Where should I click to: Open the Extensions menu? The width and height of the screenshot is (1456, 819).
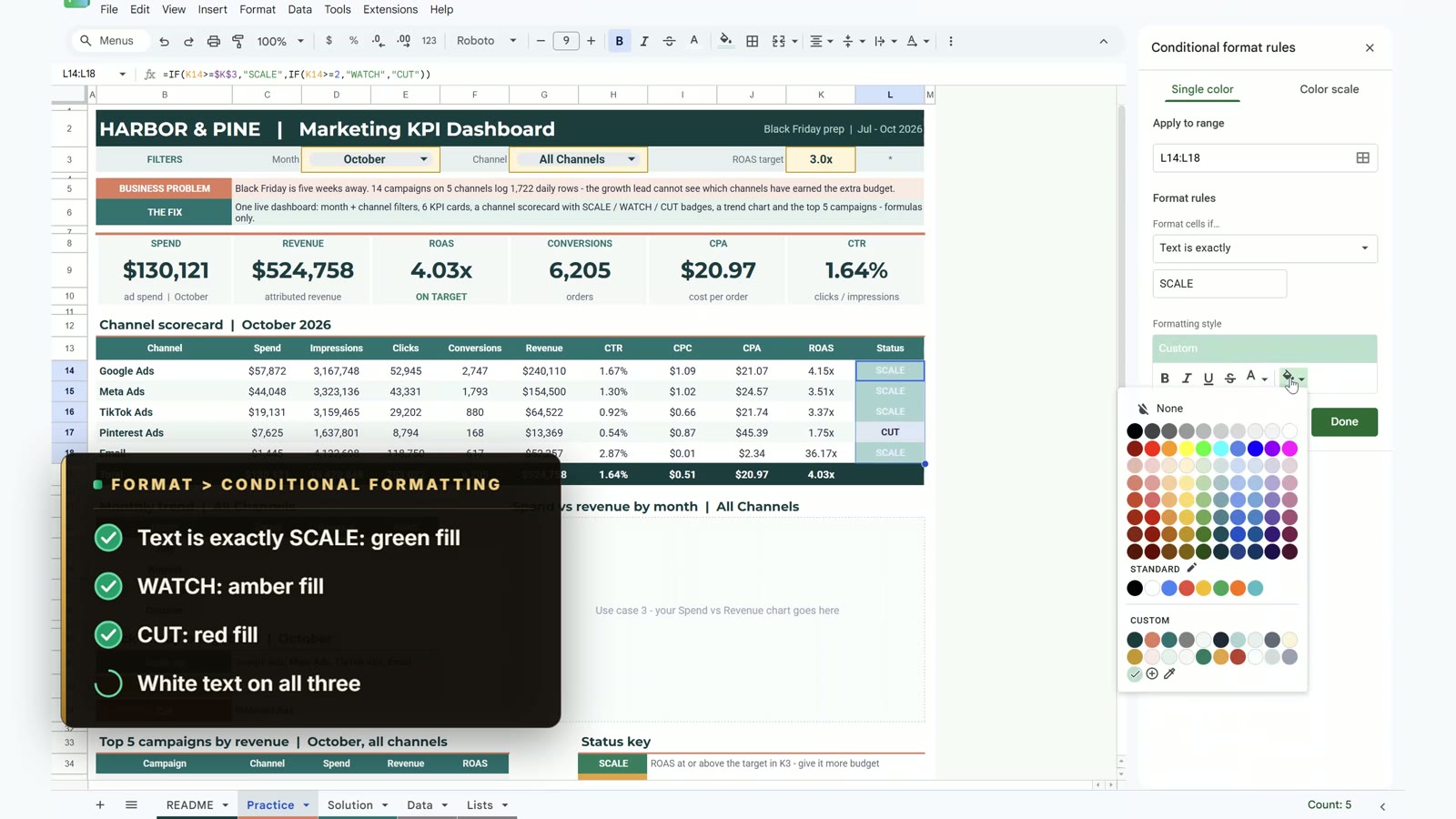[390, 9]
